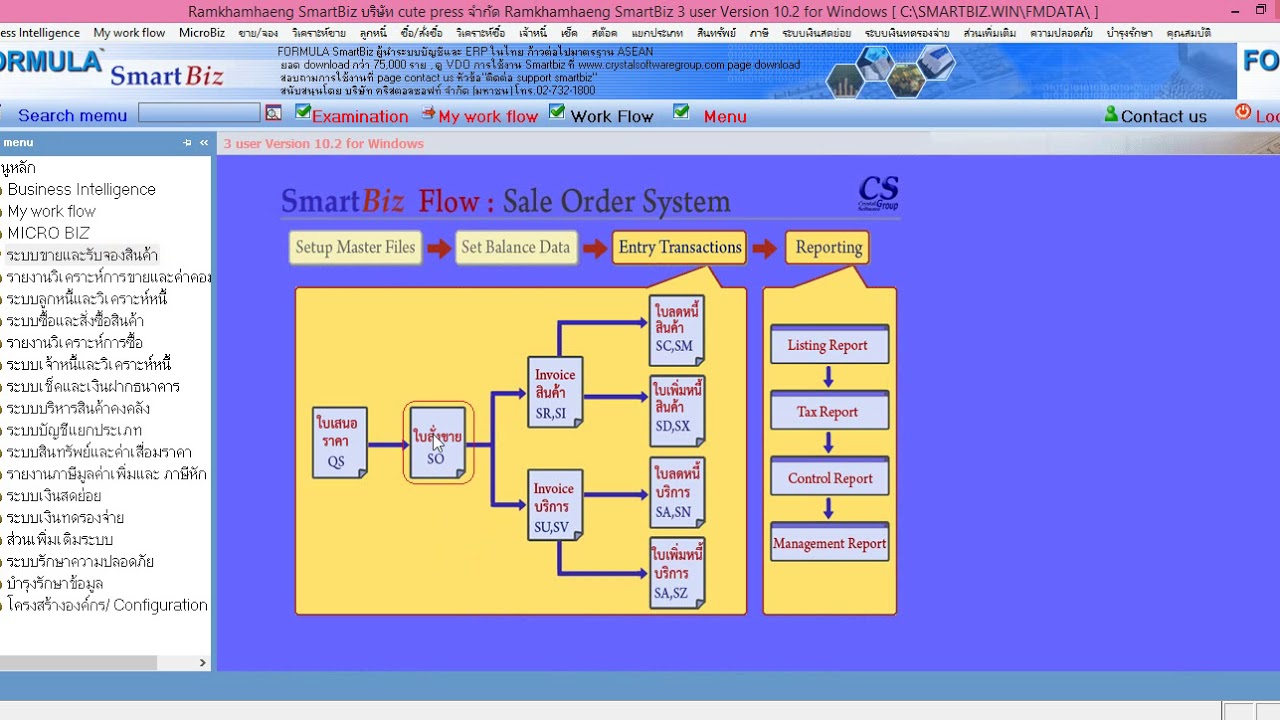Select โครงสร้างองค์กร/ Configuration in menu tree
Screen dimensions: 1280x720
(107, 605)
